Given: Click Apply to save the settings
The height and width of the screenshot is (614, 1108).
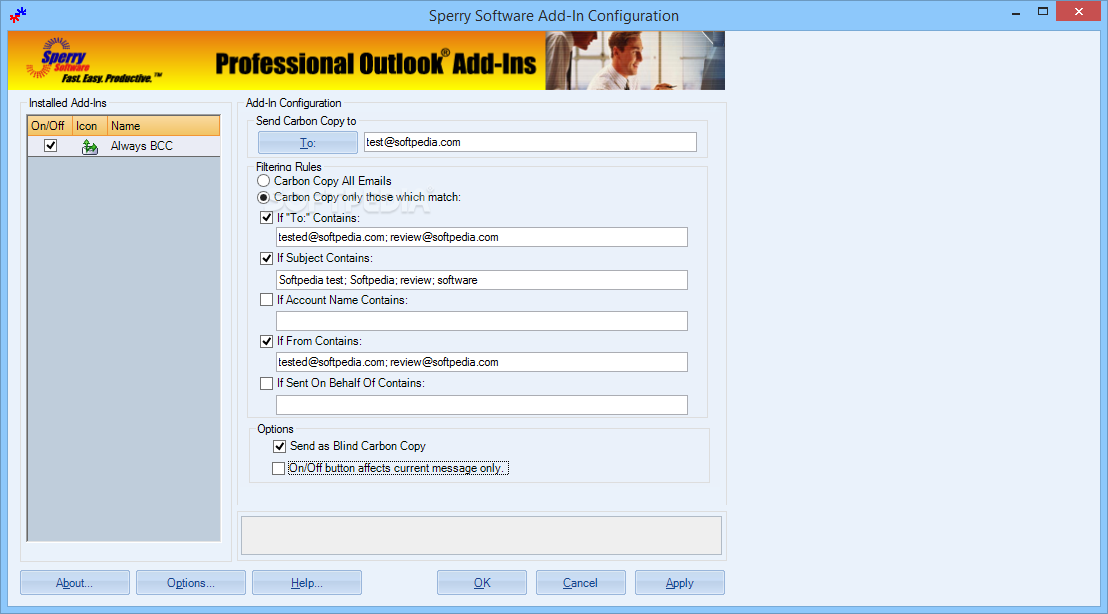Looking at the screenshot, I should click(680, 583).
